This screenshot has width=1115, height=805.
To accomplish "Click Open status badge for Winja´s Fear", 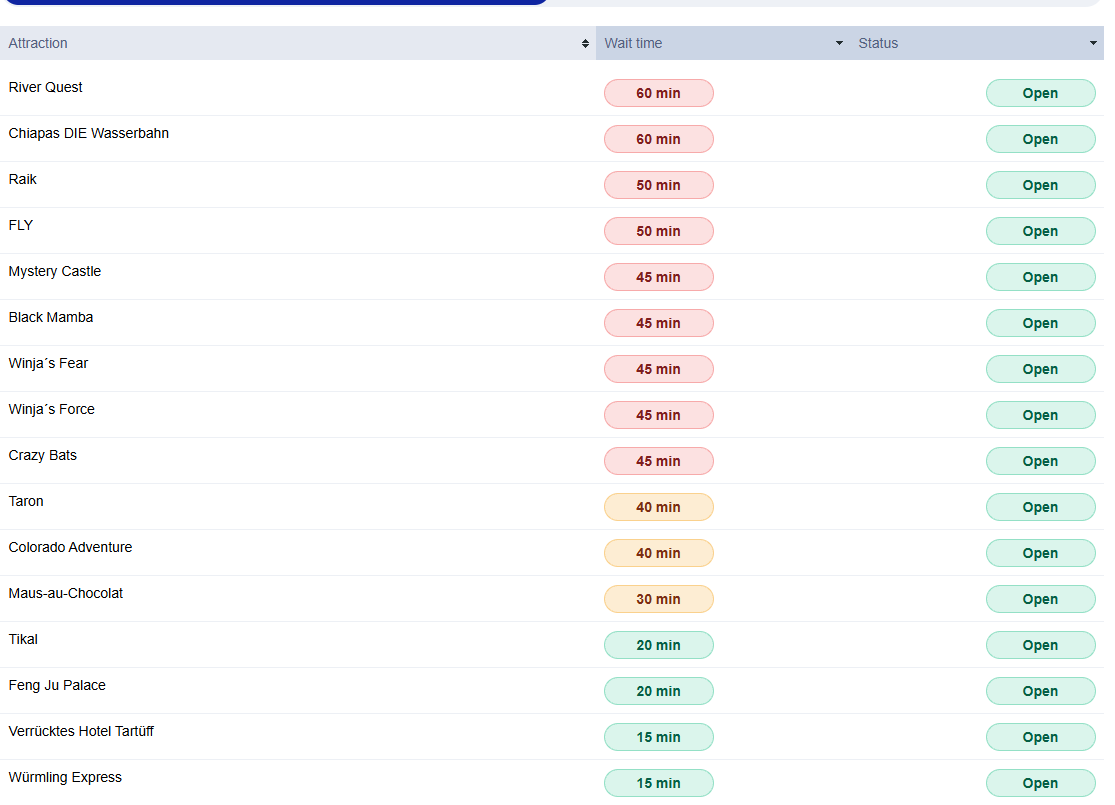I will coord(1040,369).
